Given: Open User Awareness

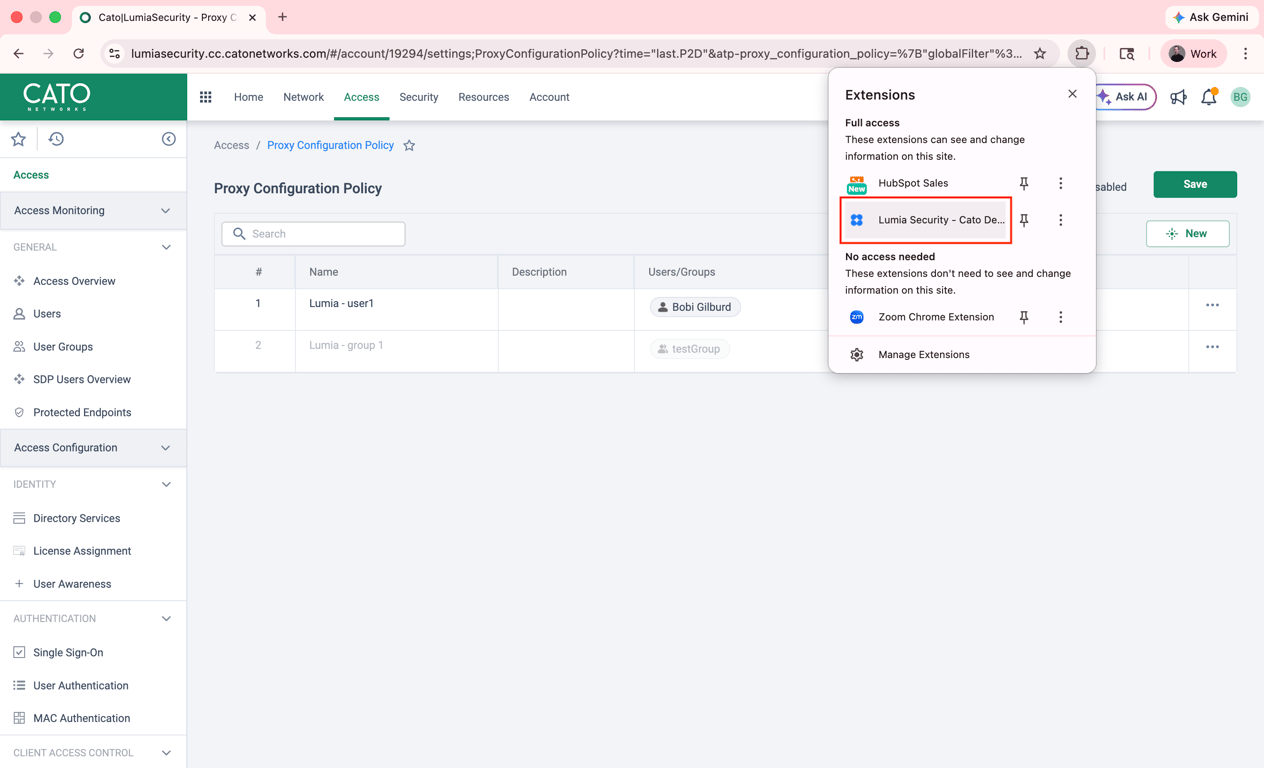Looking at the screenshot, I should [72, 584].
